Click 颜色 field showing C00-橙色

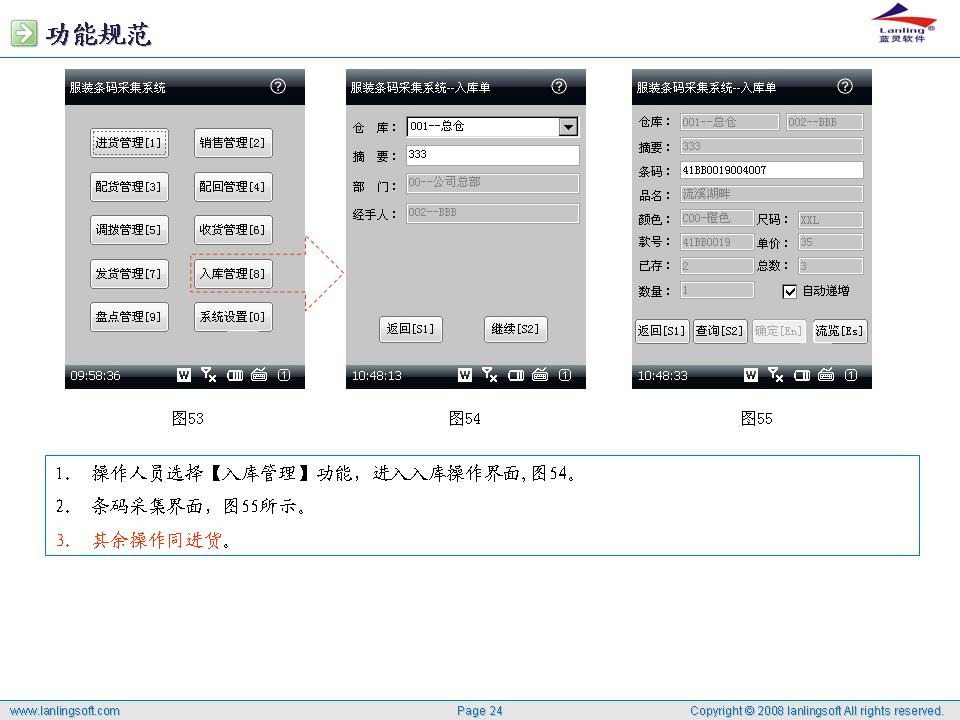(717, 218)
